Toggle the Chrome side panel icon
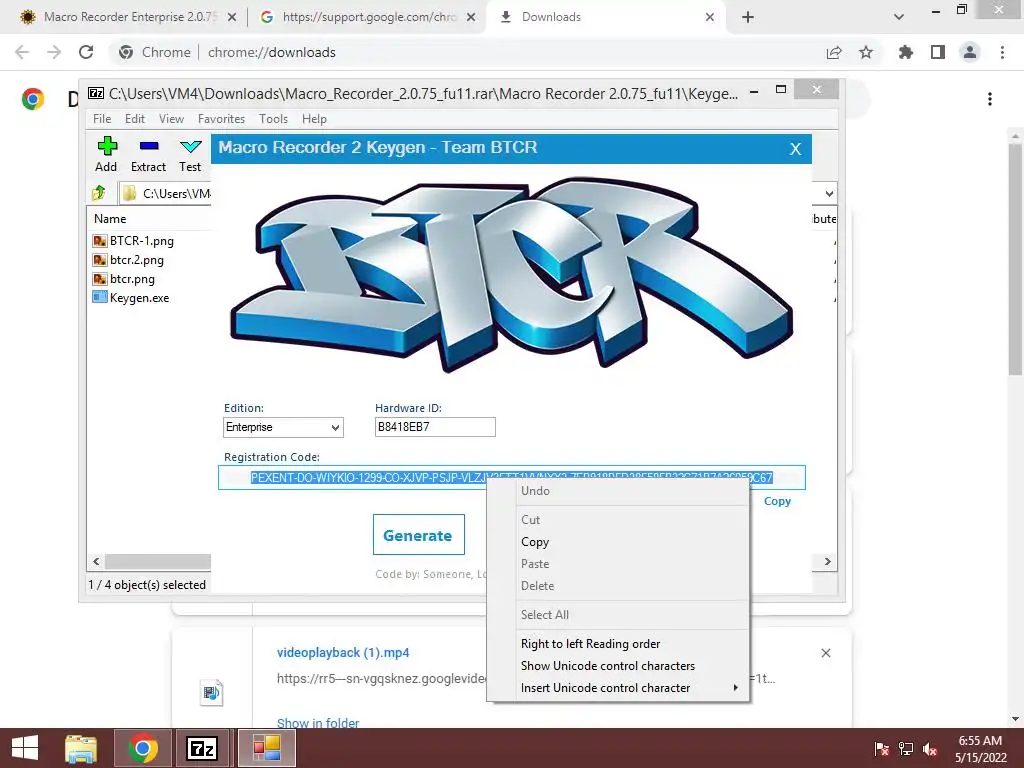 tap(938, 52)
